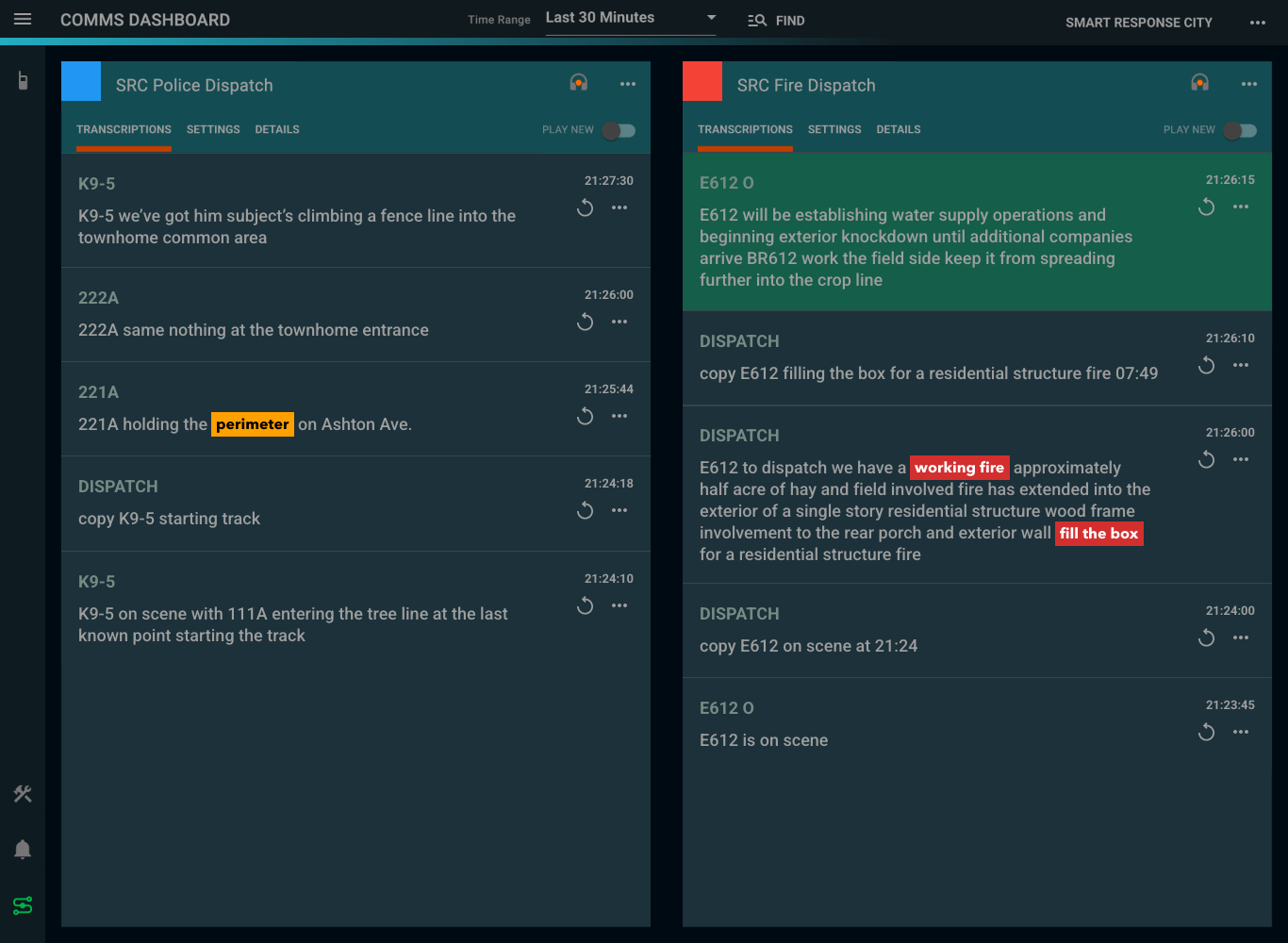Open options for fire DISPATCH 21:26:00 message

coord(1241,459)
